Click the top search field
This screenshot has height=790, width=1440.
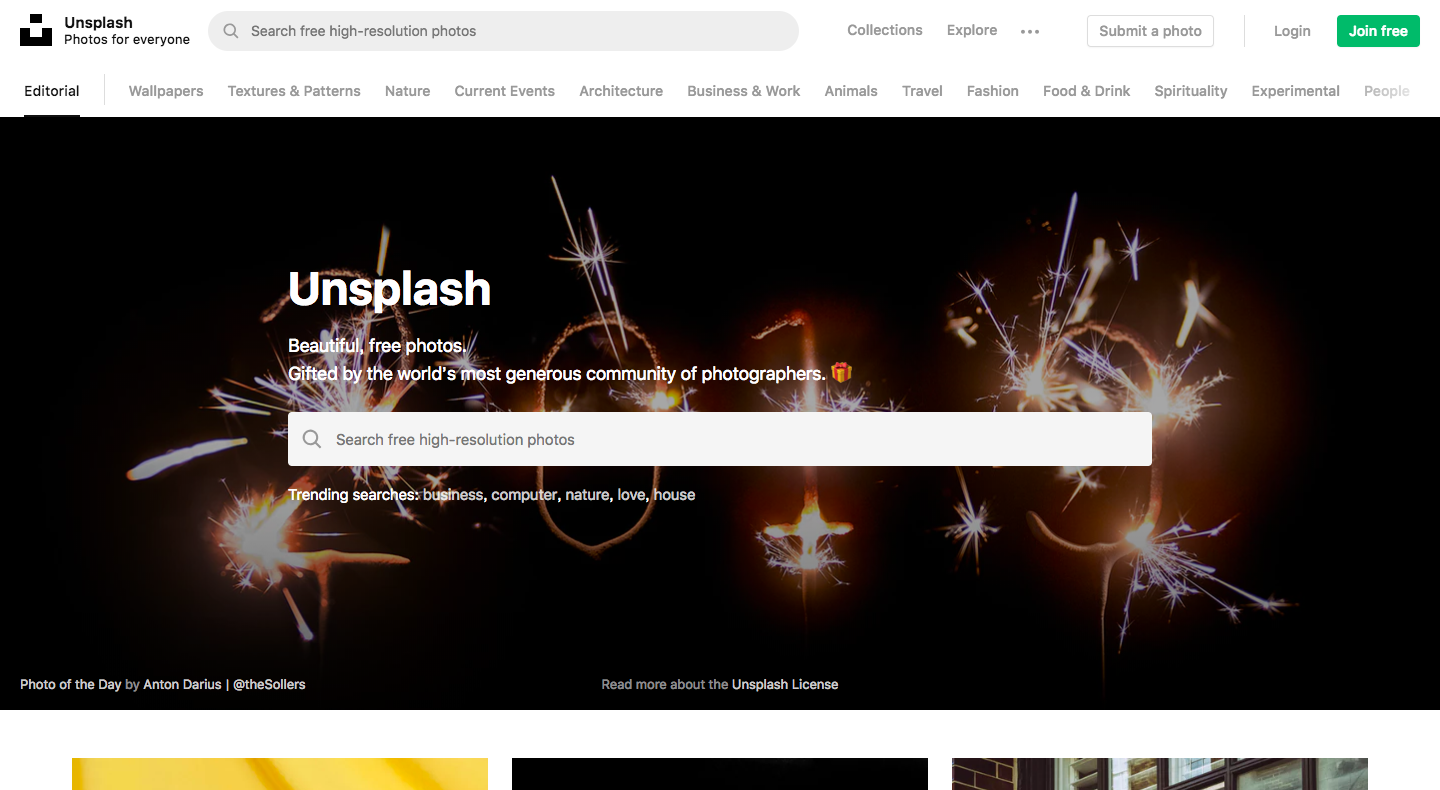coord(503,31)
